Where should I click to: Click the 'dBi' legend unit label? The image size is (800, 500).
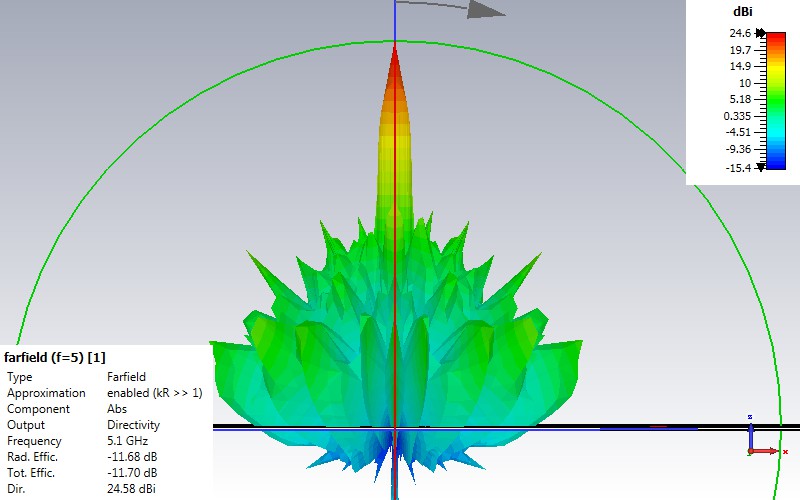pos(742,12)
